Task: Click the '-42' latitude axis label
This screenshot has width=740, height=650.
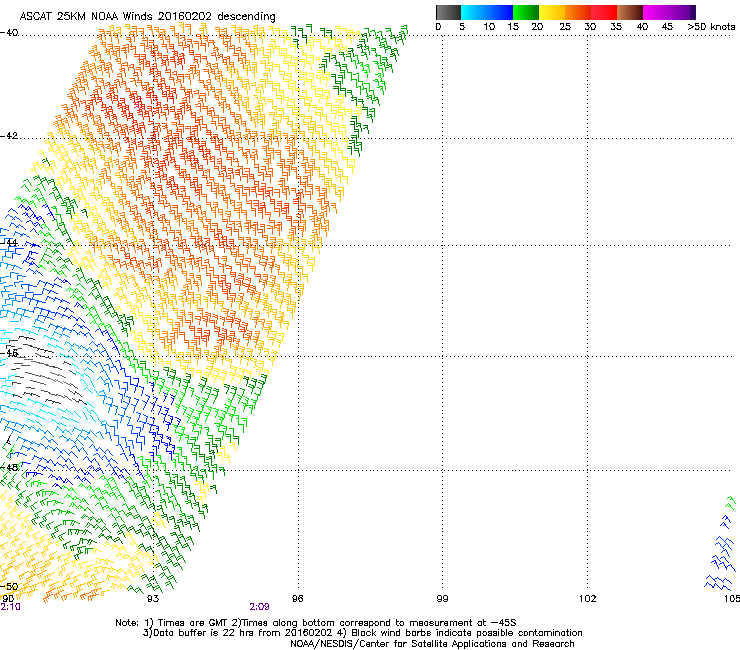Action: point(9,135)
